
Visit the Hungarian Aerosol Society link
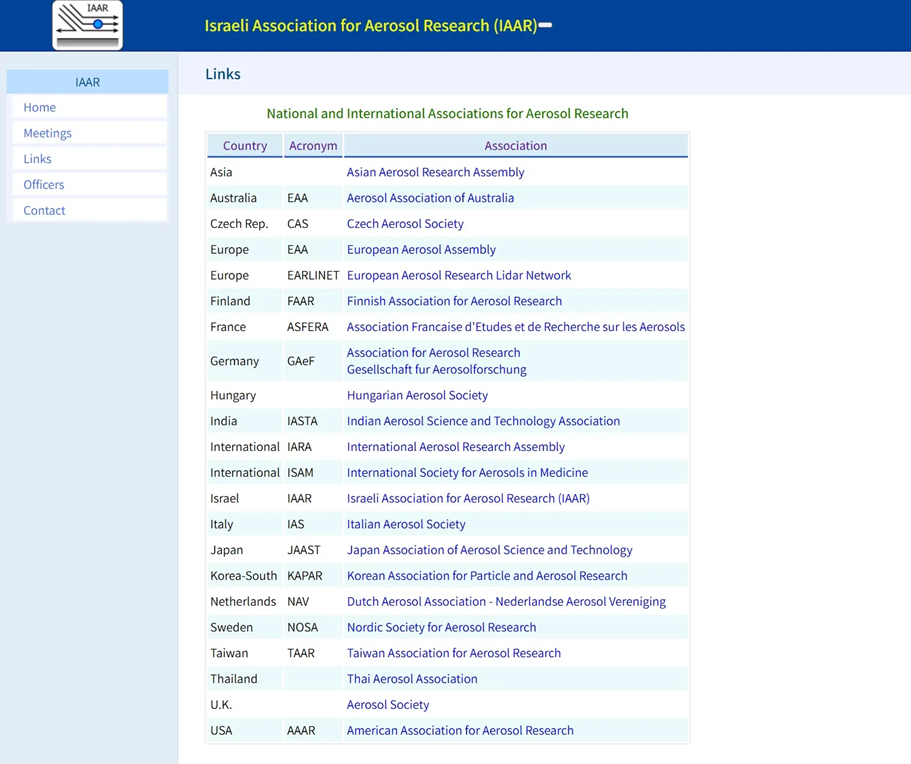pos(417,395)
